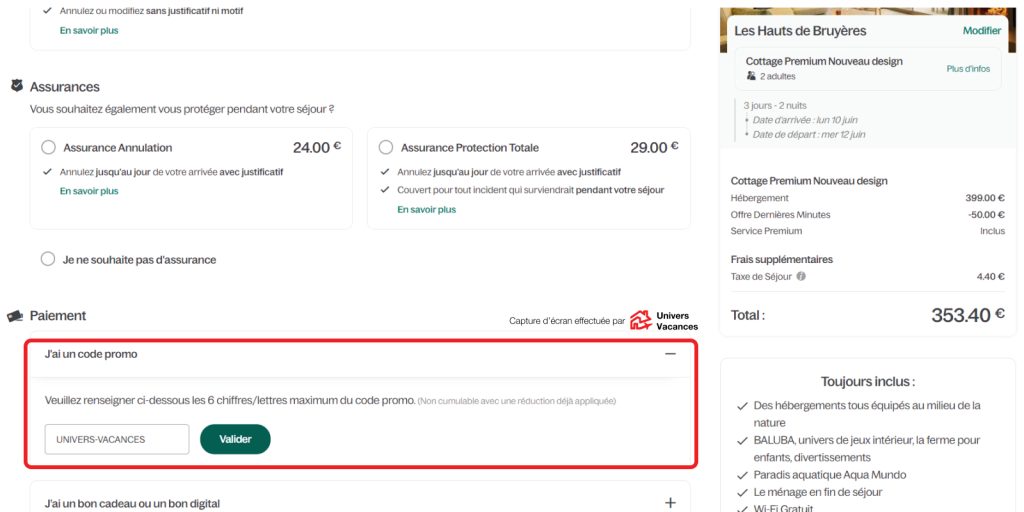1024x512 pixels.
Task: Click Modifier next to Les Hauts de Bruyères
Action: pyautogui.click(x=981, y=31)
